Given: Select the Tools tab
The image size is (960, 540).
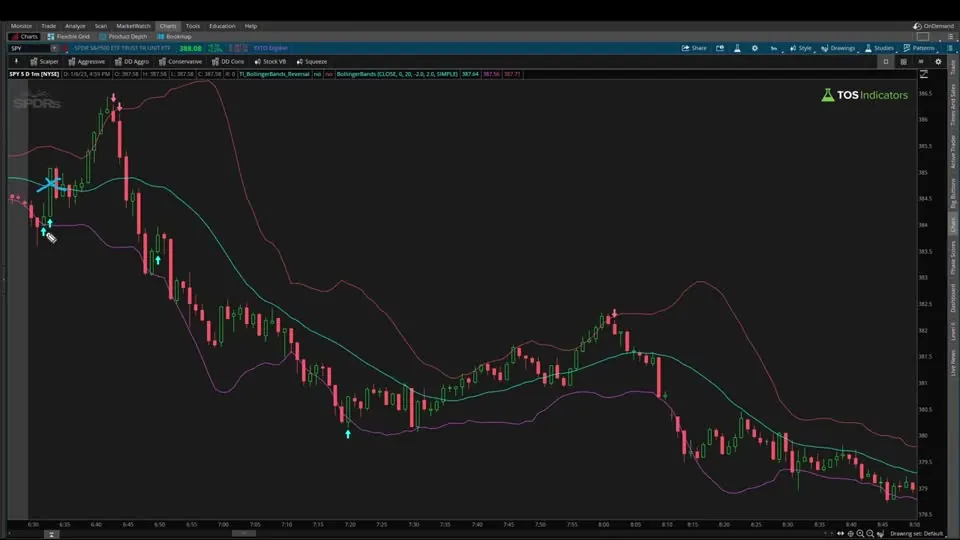Looking at the screenshot, I should pos(193,26).
